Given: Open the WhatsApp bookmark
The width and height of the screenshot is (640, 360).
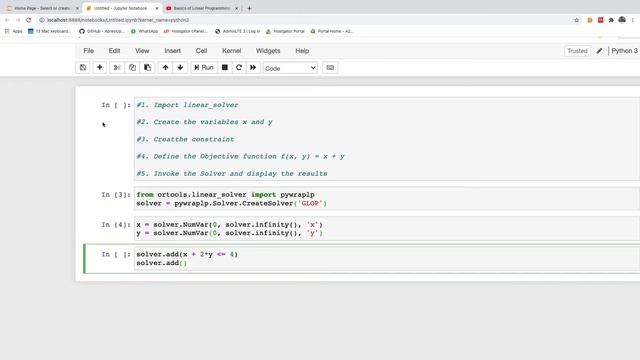Looking at the screenshot, I should coord(144,31).
